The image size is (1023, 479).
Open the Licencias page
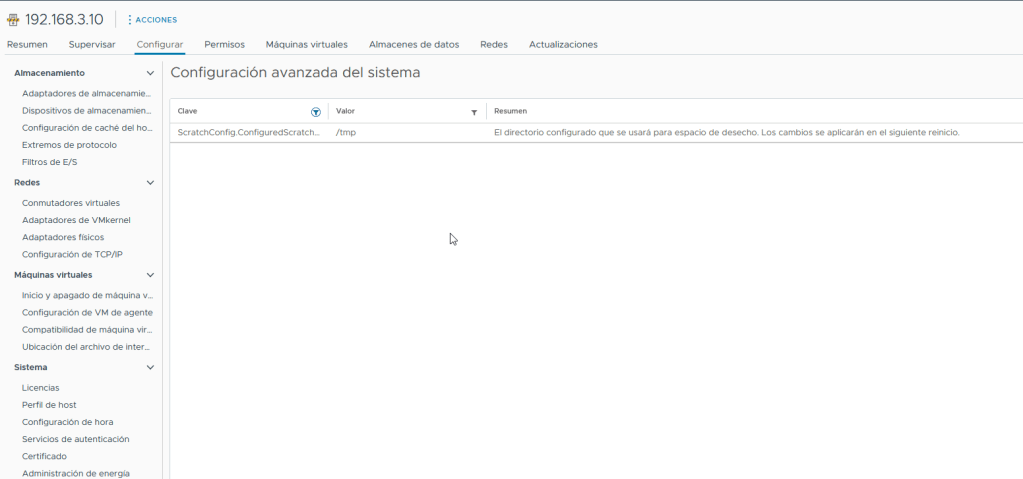coord(41,387)
